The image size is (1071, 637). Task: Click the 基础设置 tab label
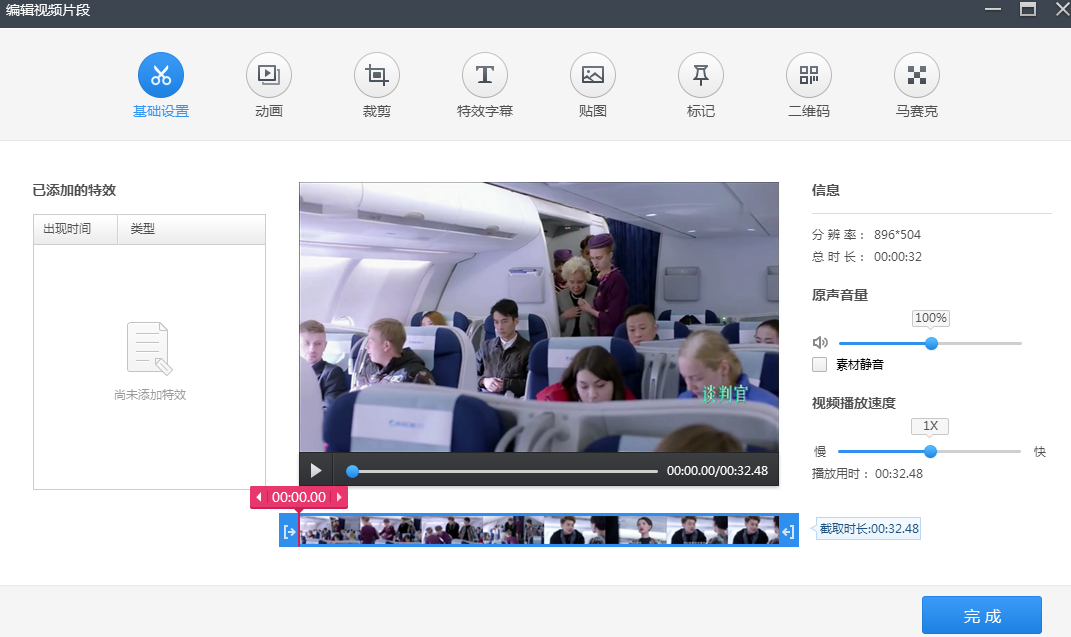point(161,111)
